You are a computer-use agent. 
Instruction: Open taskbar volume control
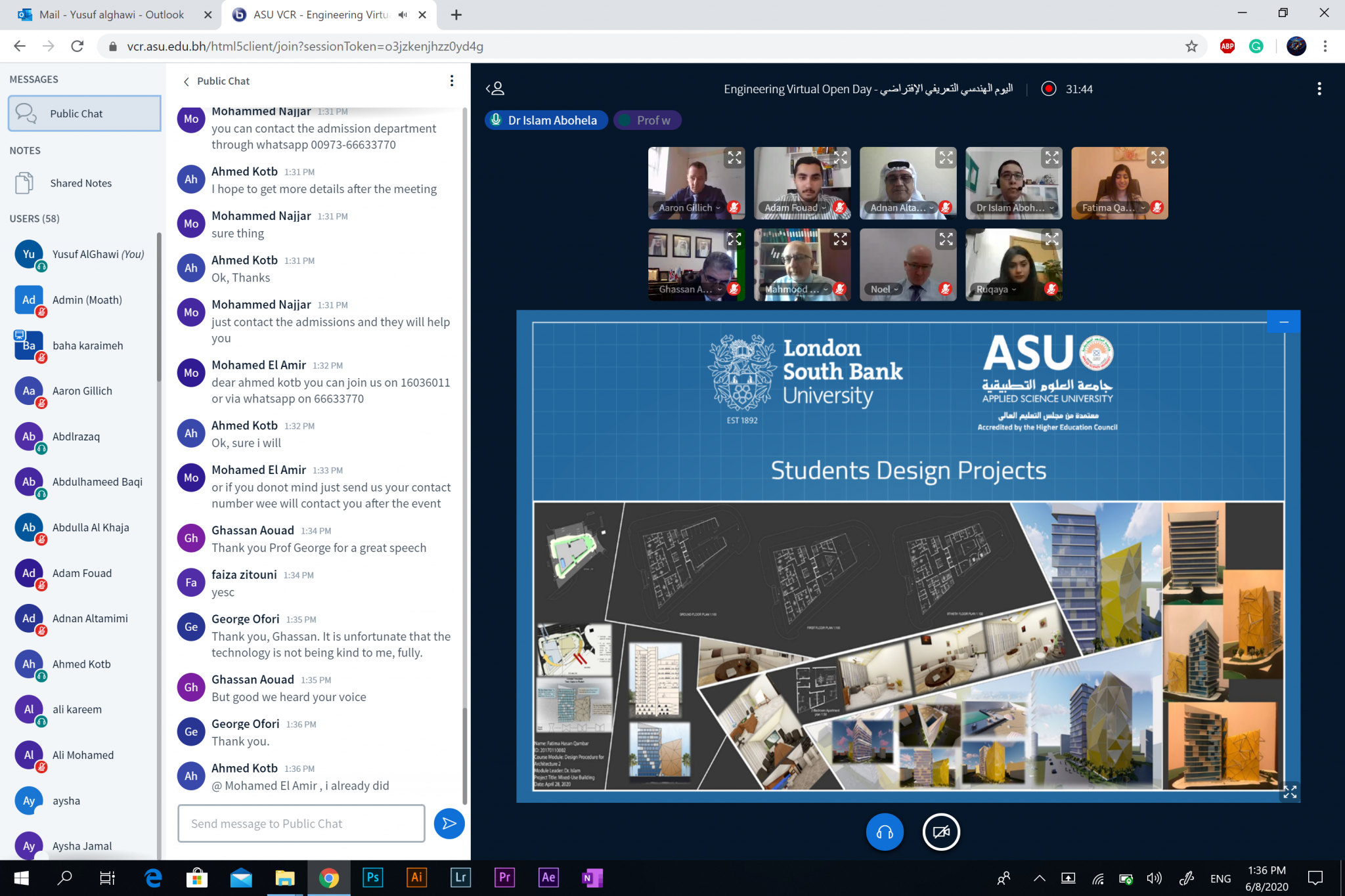1154,878
